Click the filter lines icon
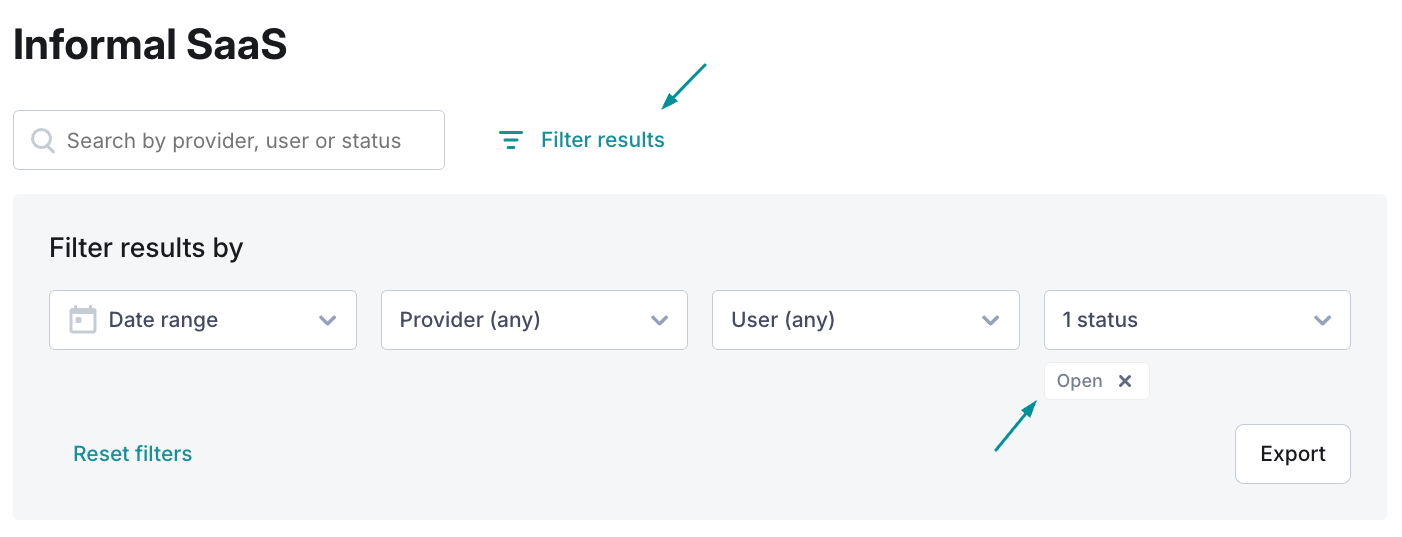The height and width of the screenshot is (537, 1402). click(511, 140)
